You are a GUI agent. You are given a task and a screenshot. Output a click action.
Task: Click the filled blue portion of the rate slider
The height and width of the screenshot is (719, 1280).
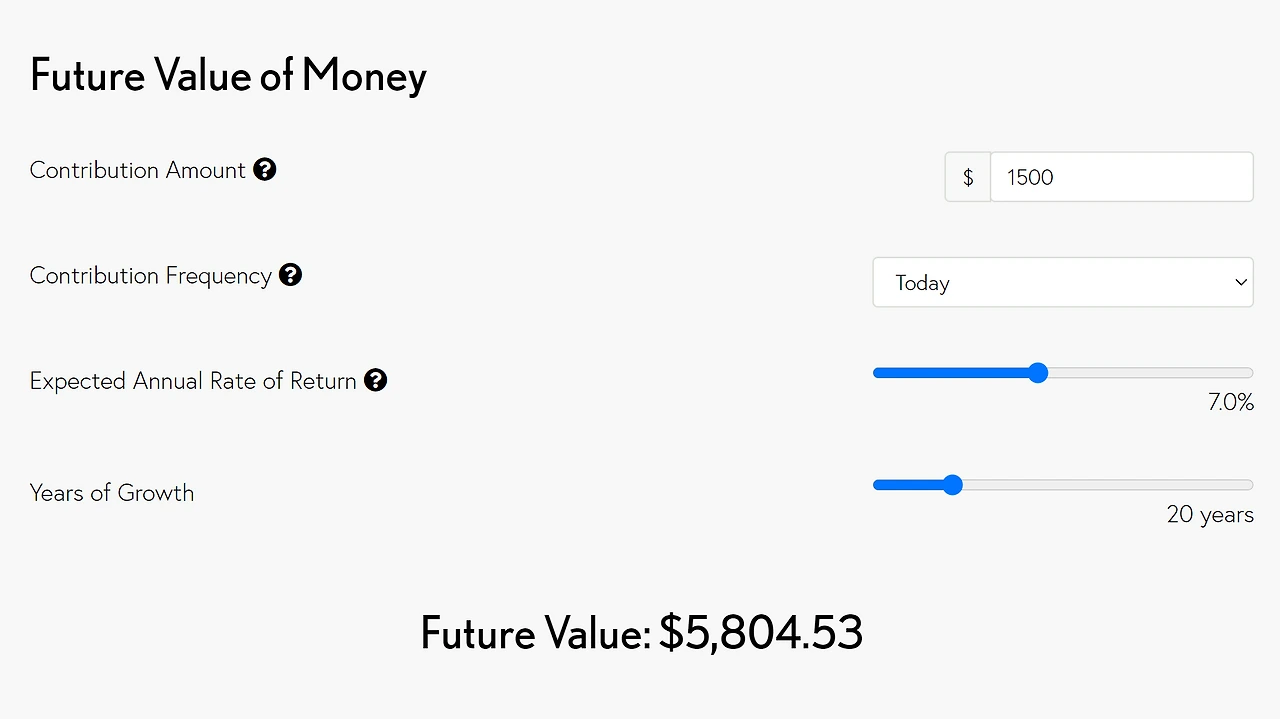coord(950,373)
